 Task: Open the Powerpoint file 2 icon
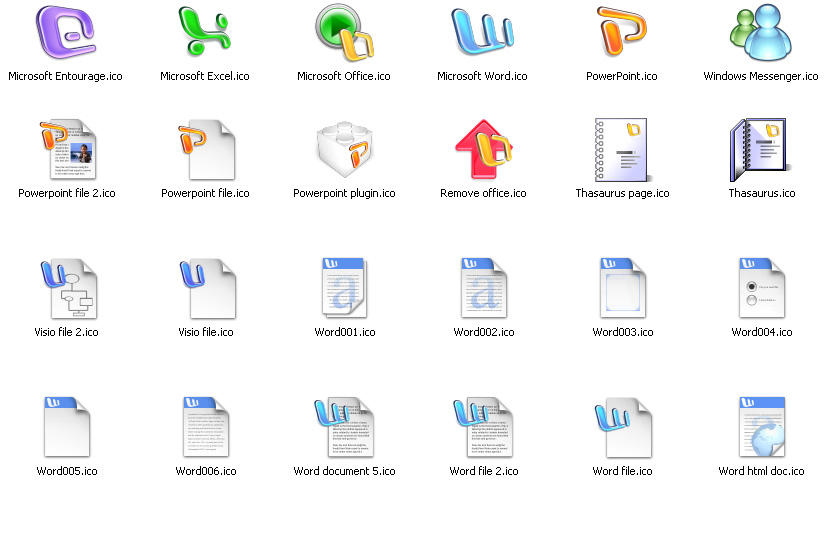(x=67, y=149)
